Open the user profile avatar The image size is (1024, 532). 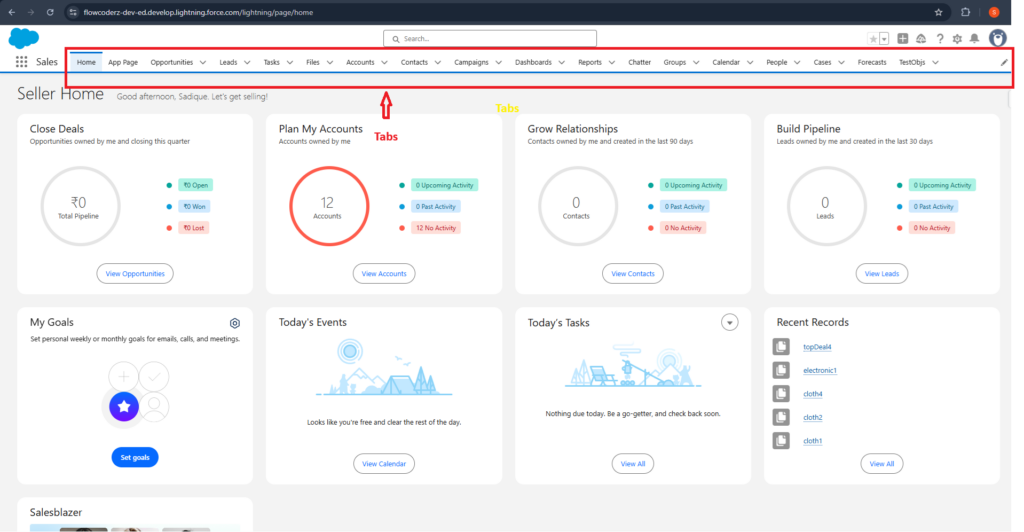(x=997, y=38)
